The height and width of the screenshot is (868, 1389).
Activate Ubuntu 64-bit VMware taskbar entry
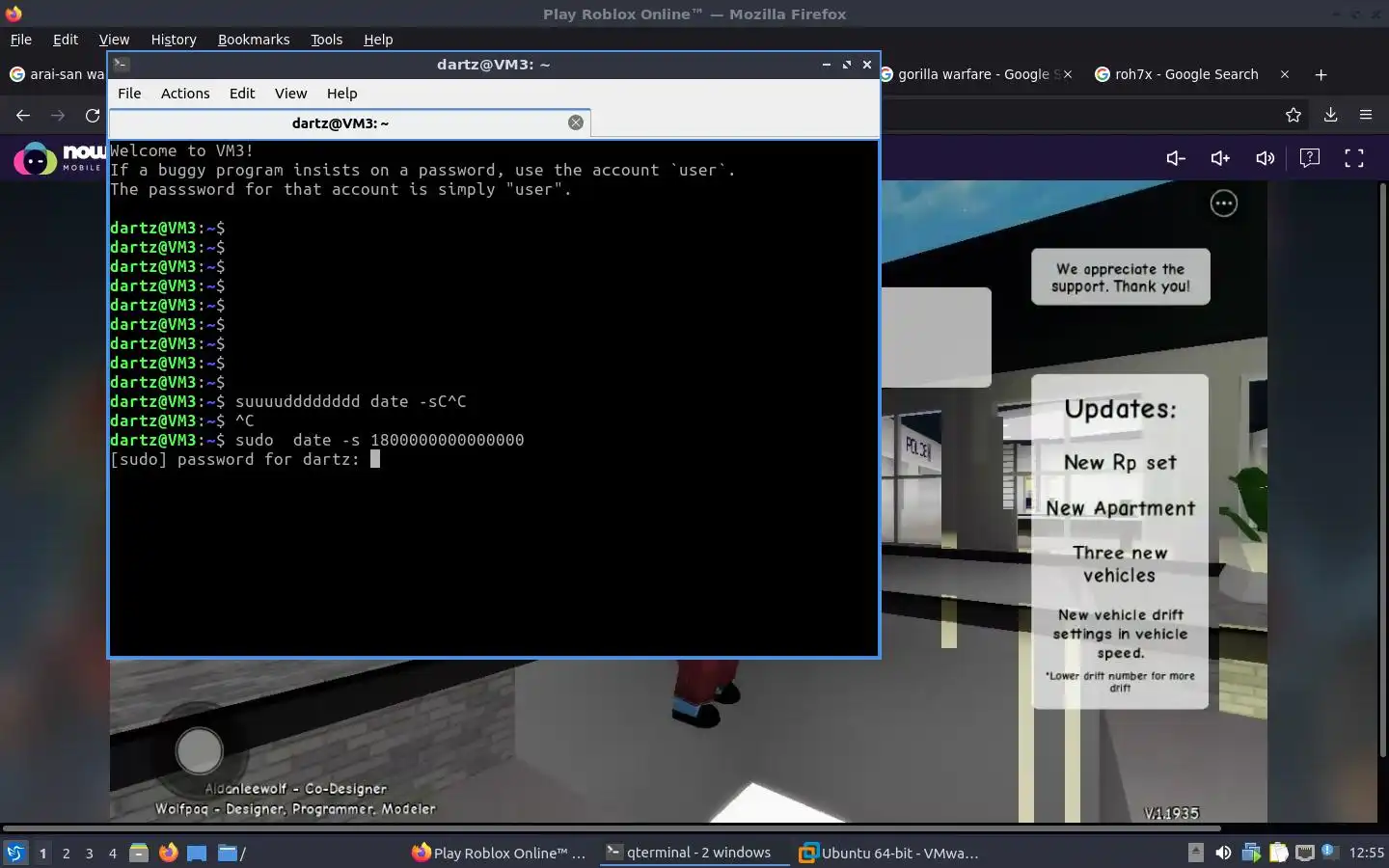coord(889,853)
